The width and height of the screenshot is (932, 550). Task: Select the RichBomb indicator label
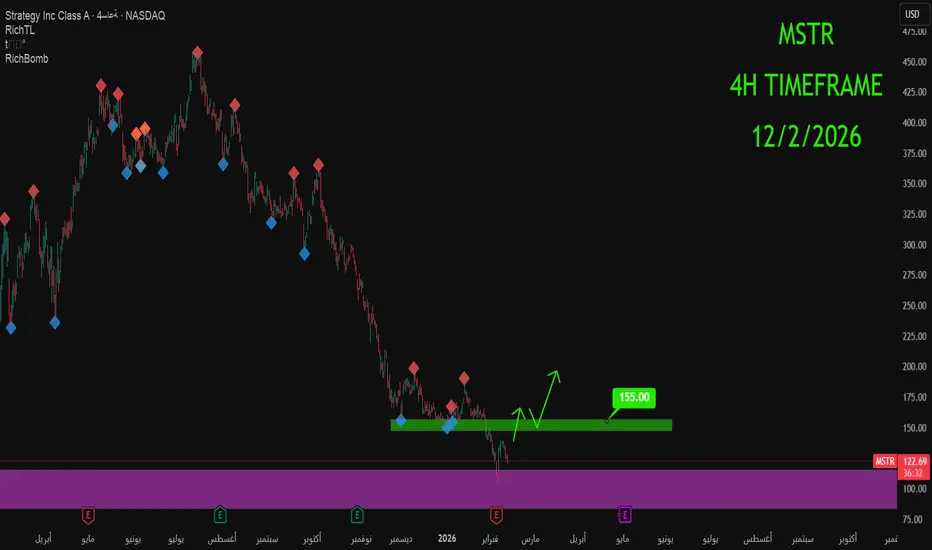tap(27, 59)
